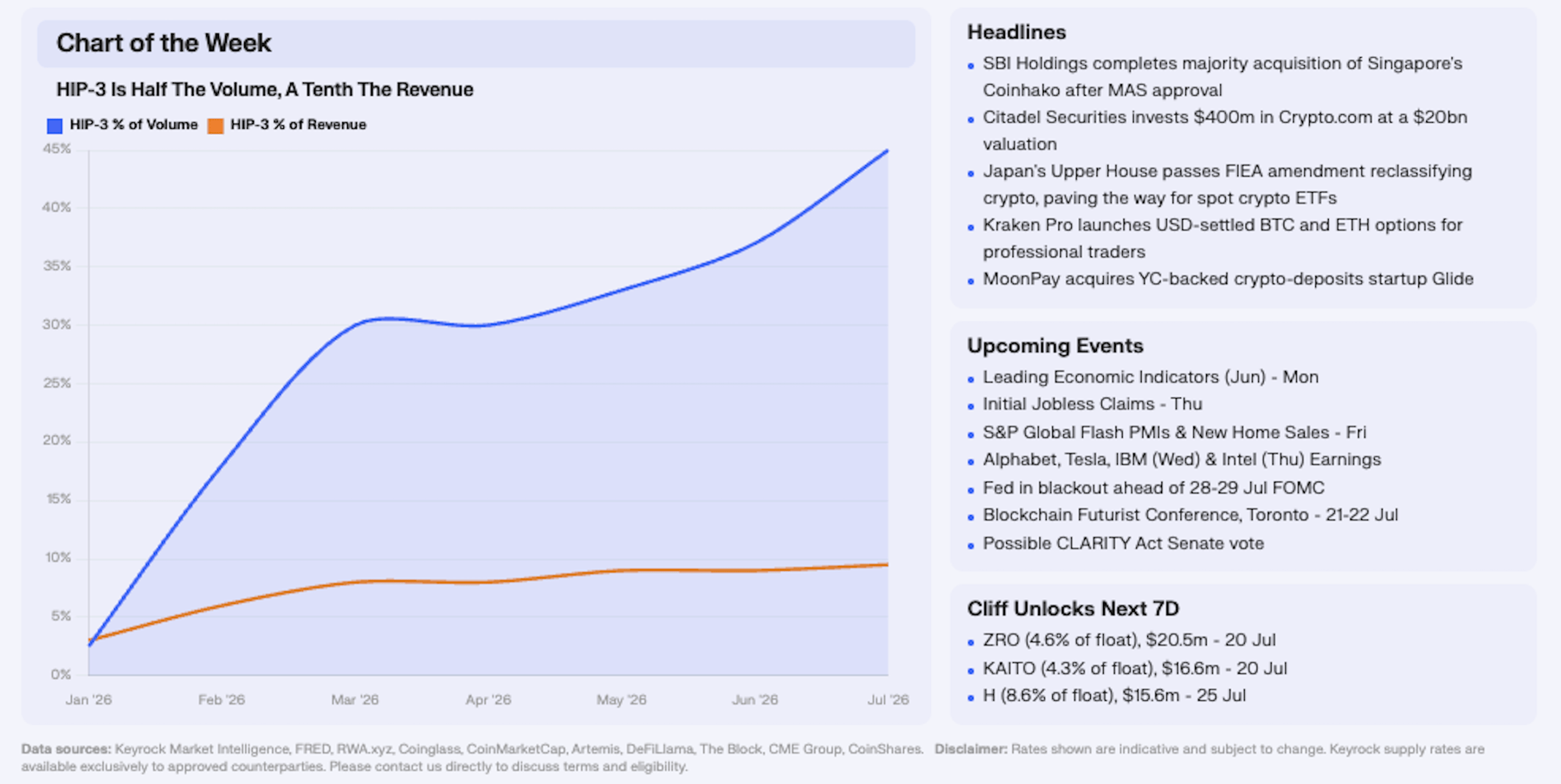
Task: Click 'Initial Jobless Claims - Thu' event
Action: (x=1093, y=404)
